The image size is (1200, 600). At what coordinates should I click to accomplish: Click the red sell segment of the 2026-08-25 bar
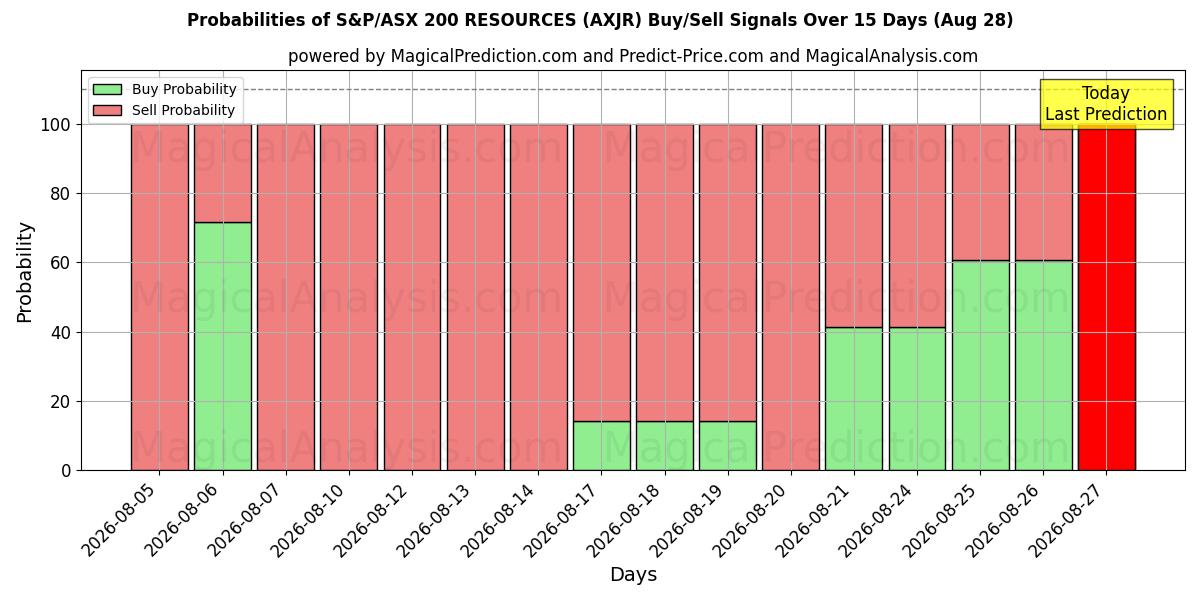(x=981, y=193)
